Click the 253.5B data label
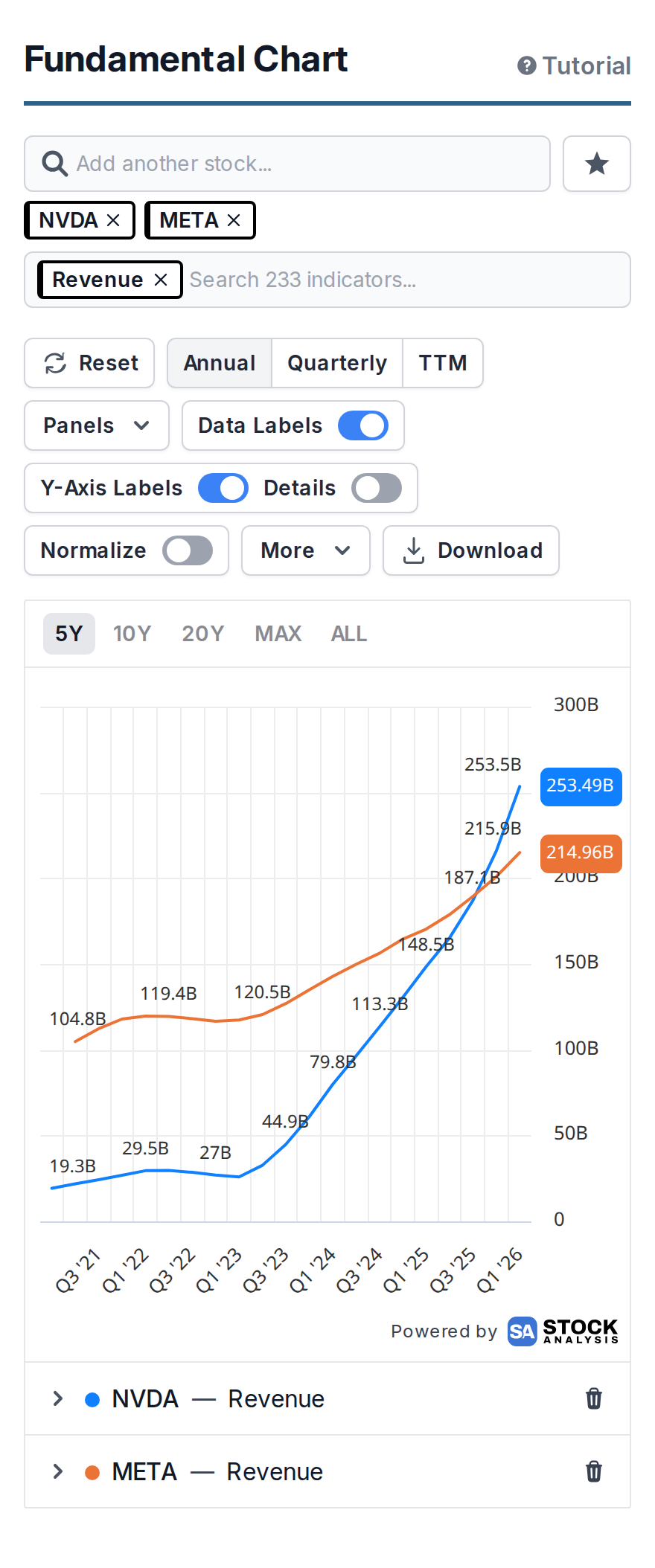Viewport: 655px width, 1568px height. pyautogui.click(x=493, y=764)
